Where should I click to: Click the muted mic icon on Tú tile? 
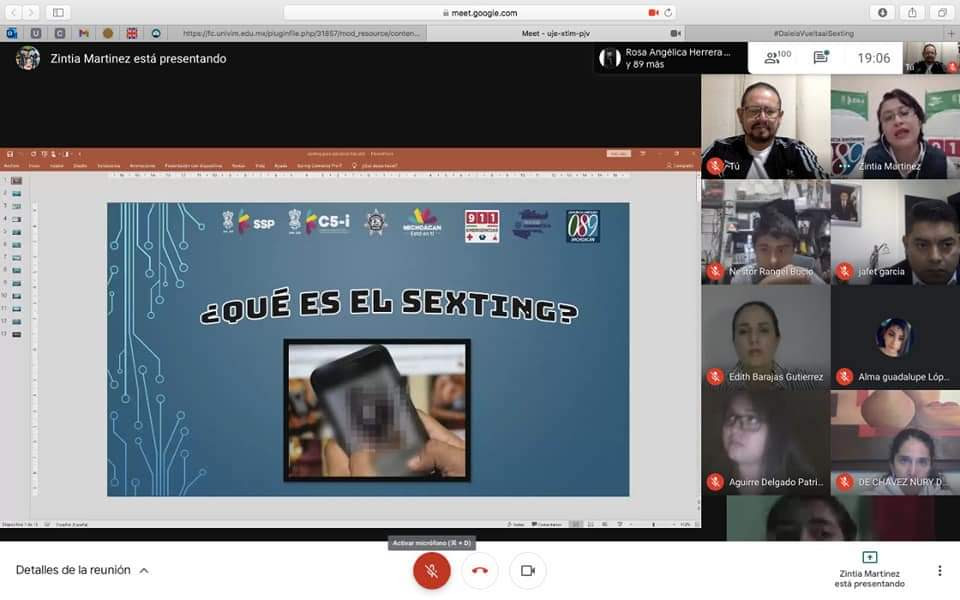[714, 165]
